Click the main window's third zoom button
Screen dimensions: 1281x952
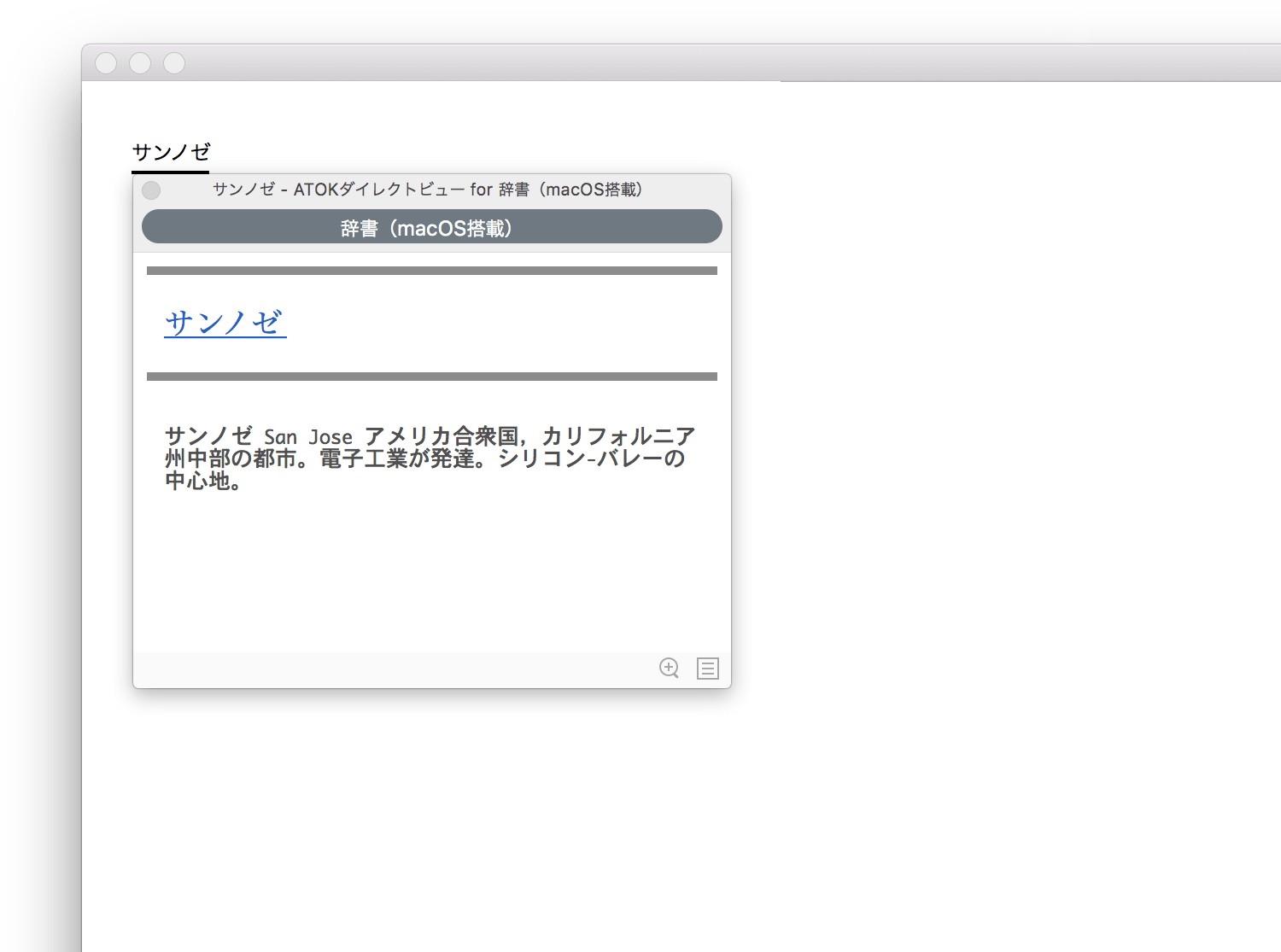click(x=174, y=63)
